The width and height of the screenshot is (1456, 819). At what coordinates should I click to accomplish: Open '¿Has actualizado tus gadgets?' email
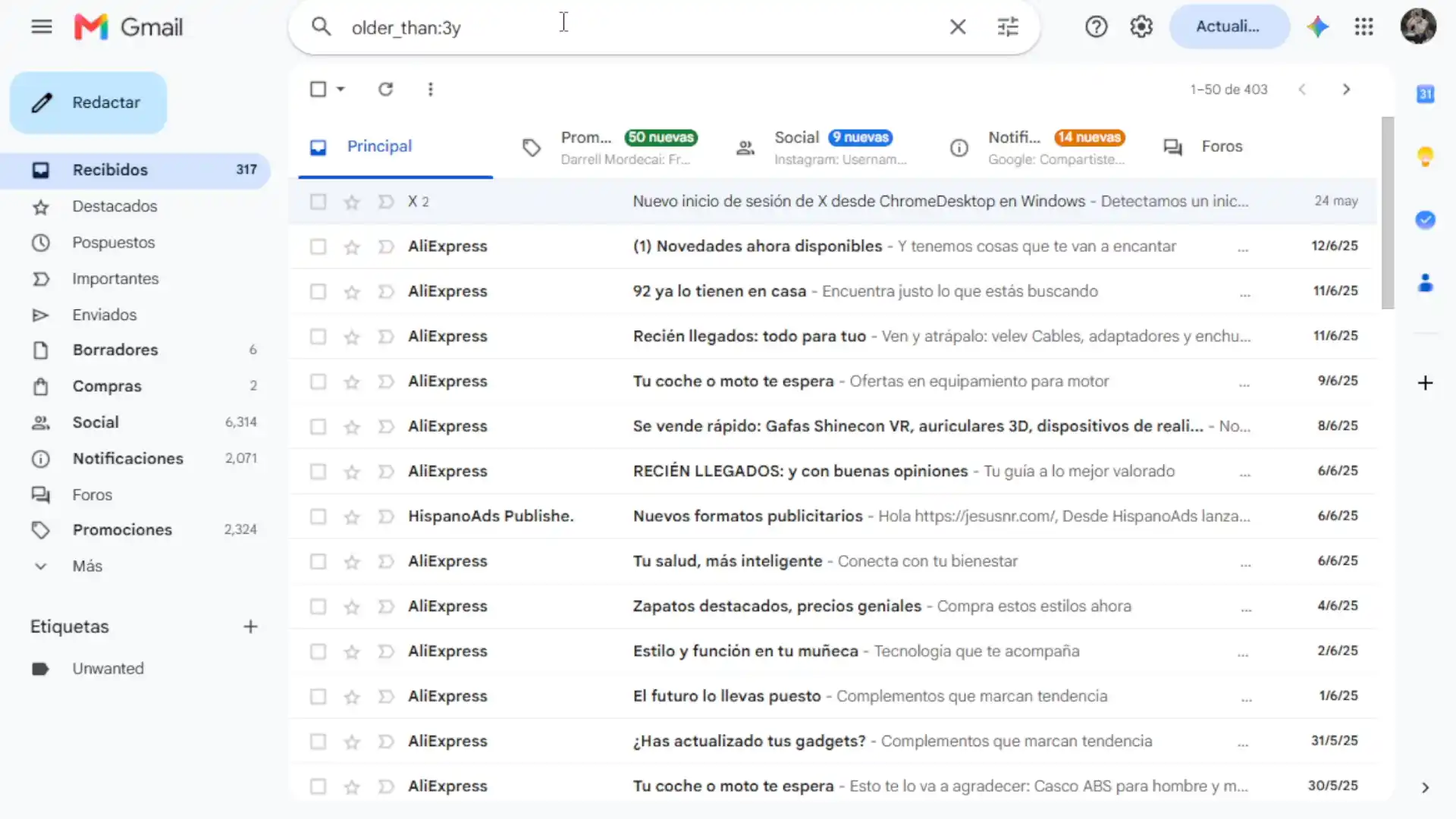pyautogui.click(x=833, y=741)
